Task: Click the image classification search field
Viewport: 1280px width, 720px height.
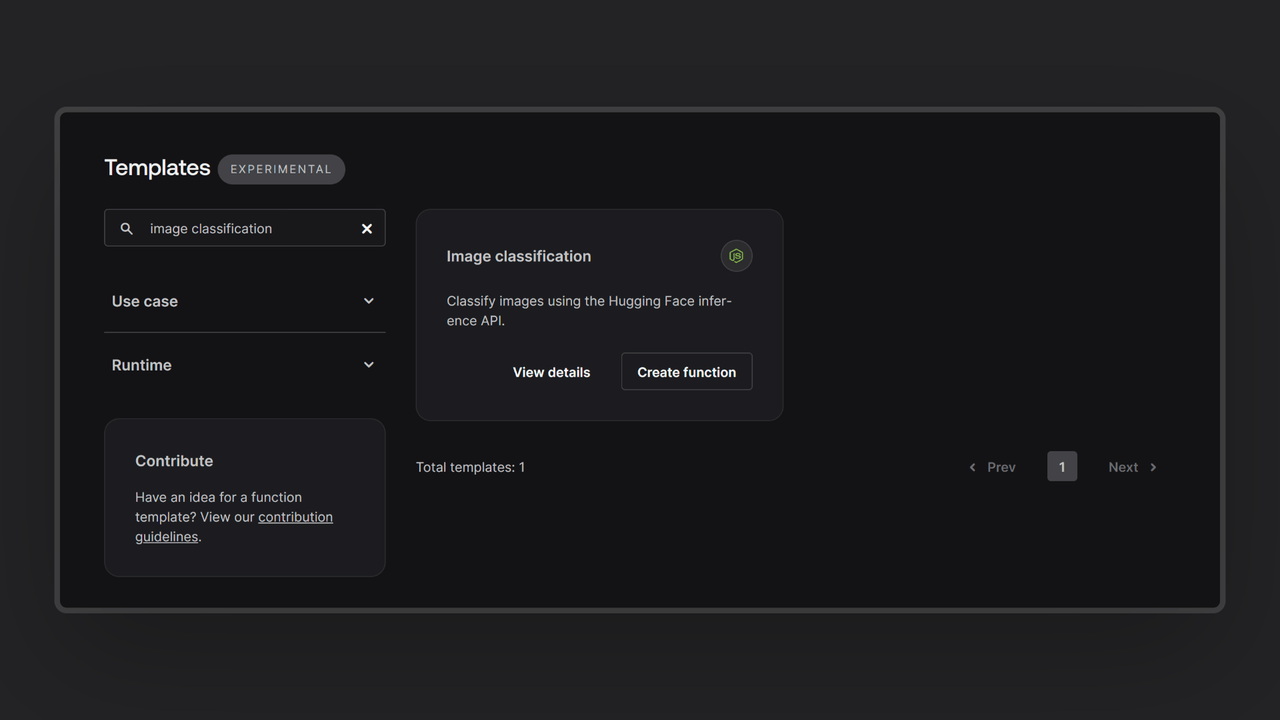Action: coord(245,229)
